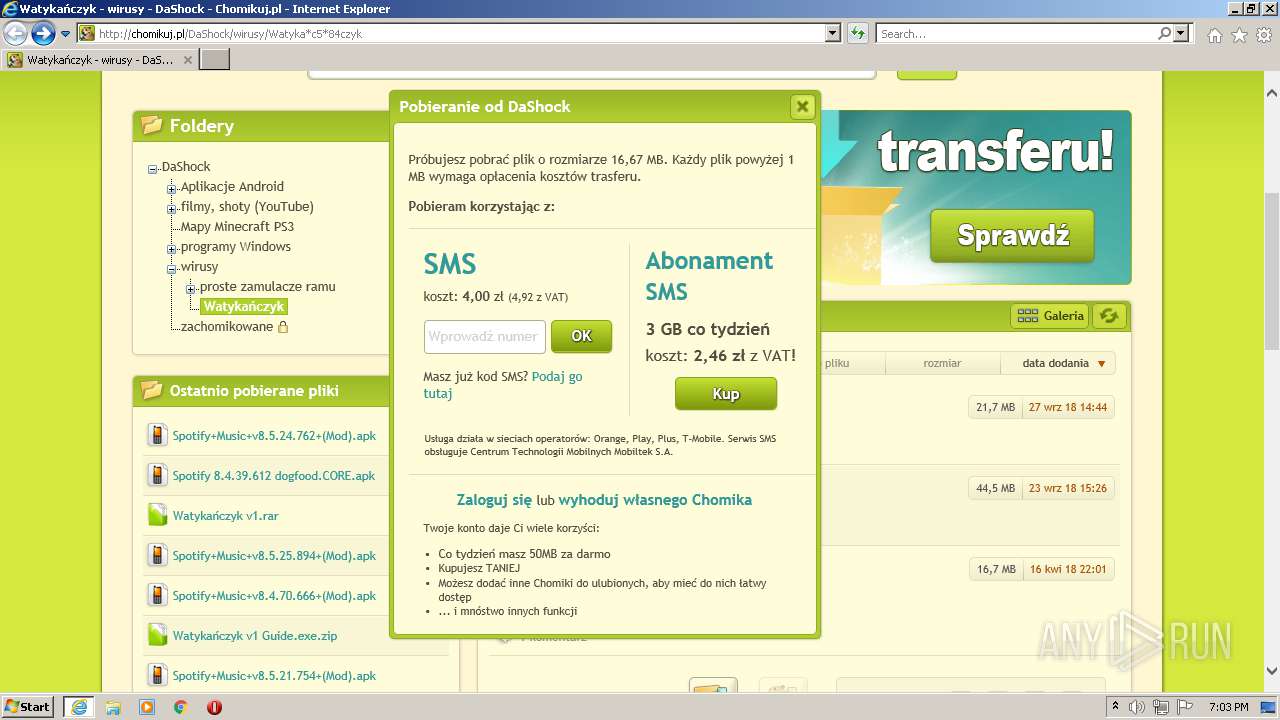Expand the proste zamulacze ramu folder

[191, 288]
